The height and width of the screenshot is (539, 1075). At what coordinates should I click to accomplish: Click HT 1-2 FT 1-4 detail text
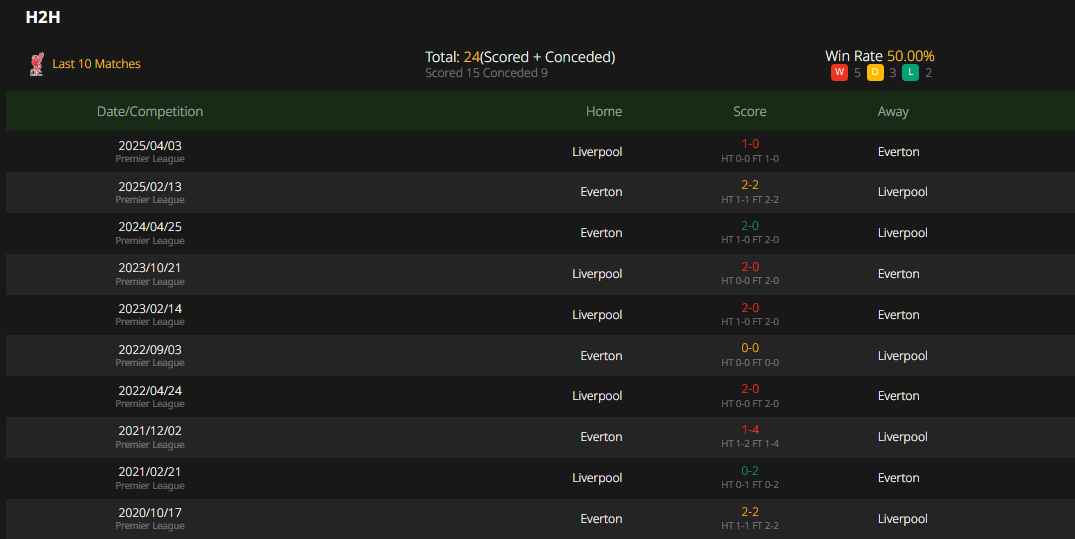(750, 444)
